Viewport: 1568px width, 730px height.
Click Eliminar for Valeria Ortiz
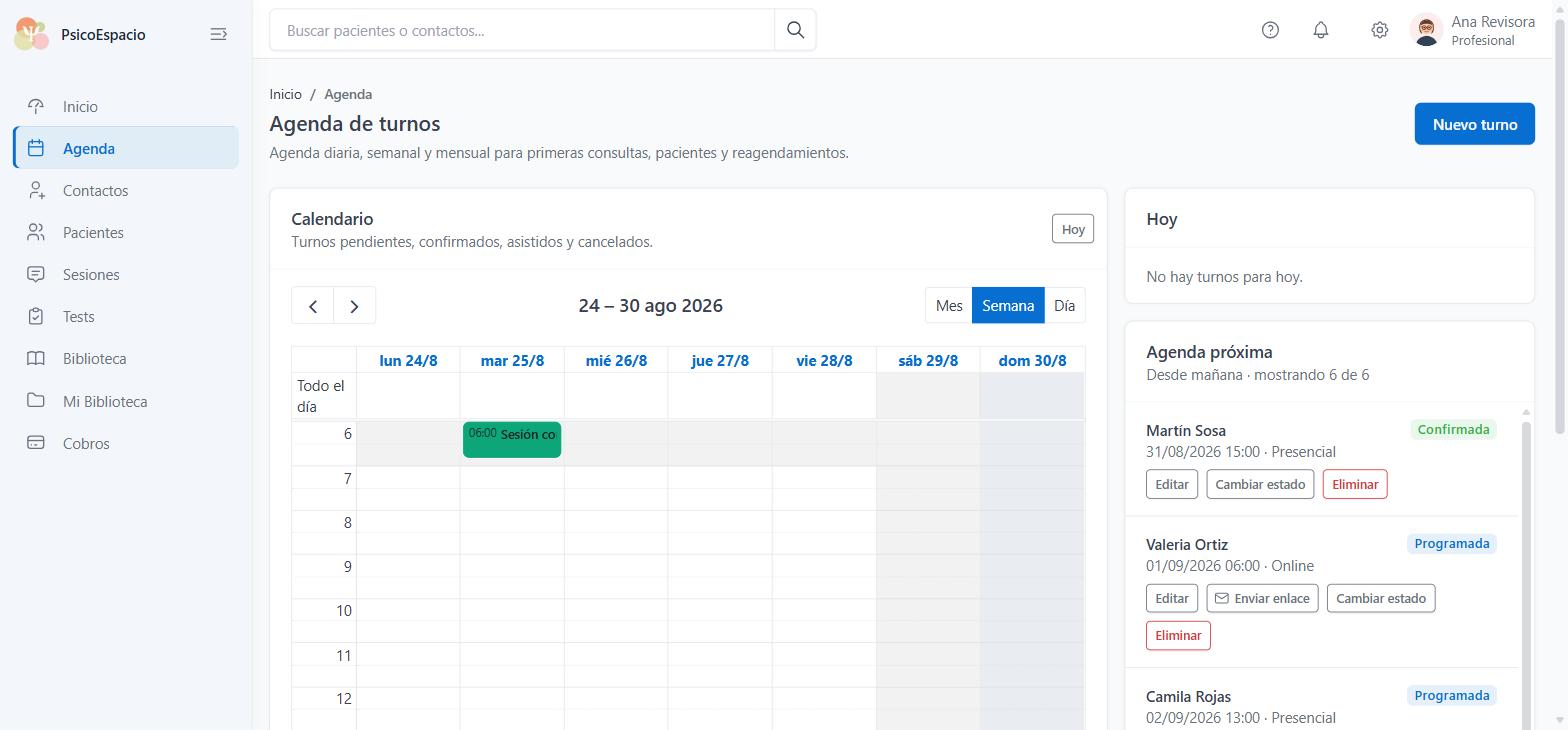pos(1178,635)
